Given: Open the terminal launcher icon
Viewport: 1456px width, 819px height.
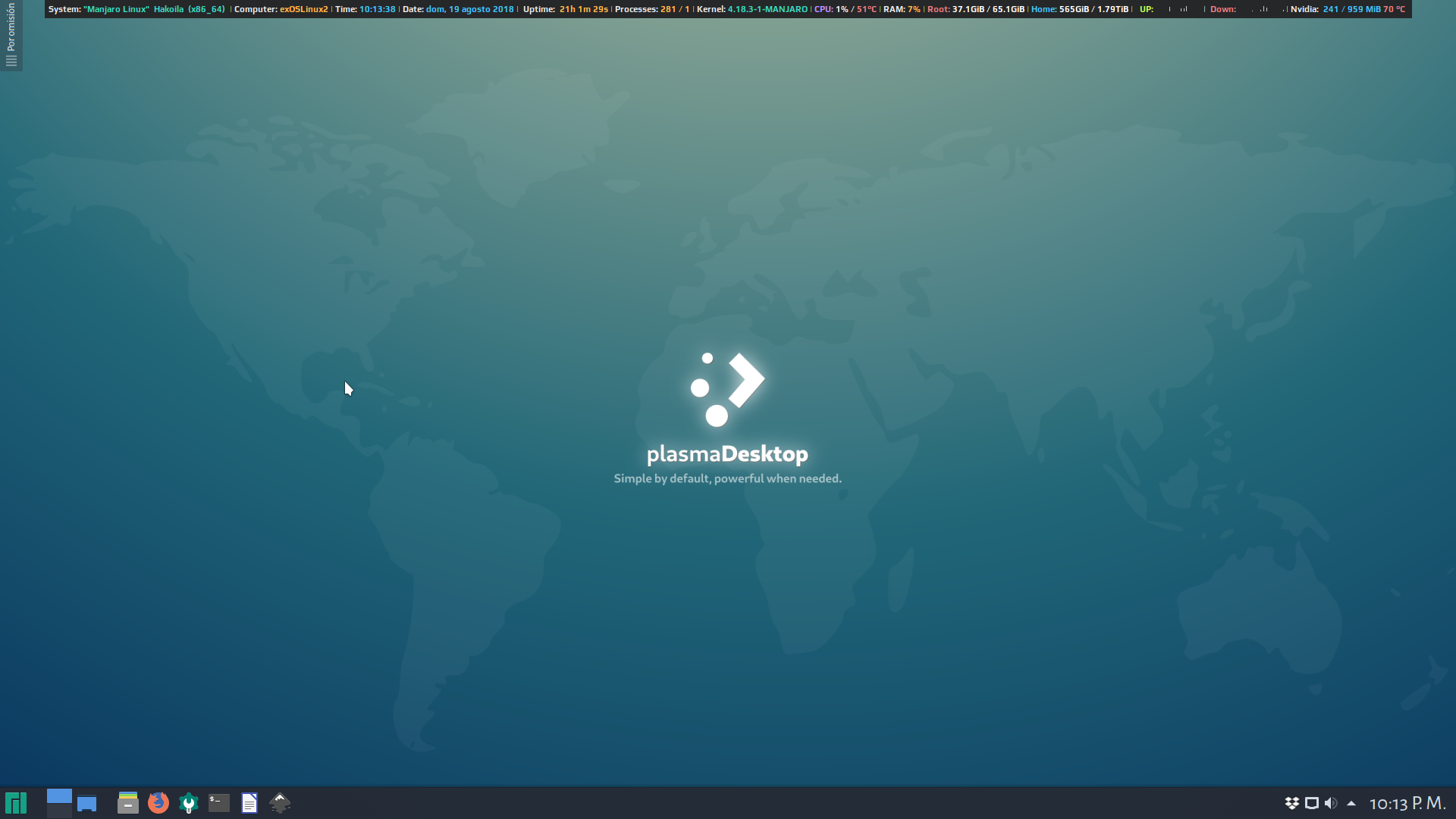Looking at the screenshot, I should click(x=219, y=803).
